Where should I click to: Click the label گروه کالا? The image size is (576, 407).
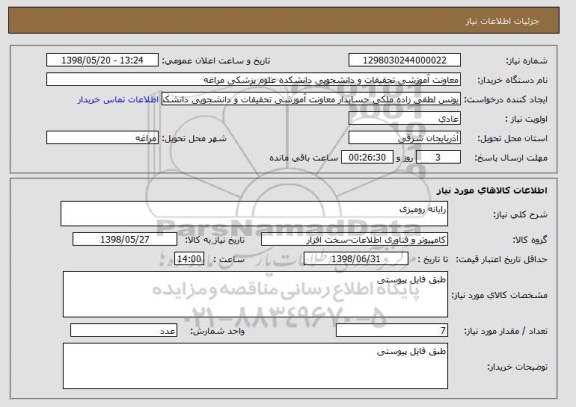click(x=530, y=240)
